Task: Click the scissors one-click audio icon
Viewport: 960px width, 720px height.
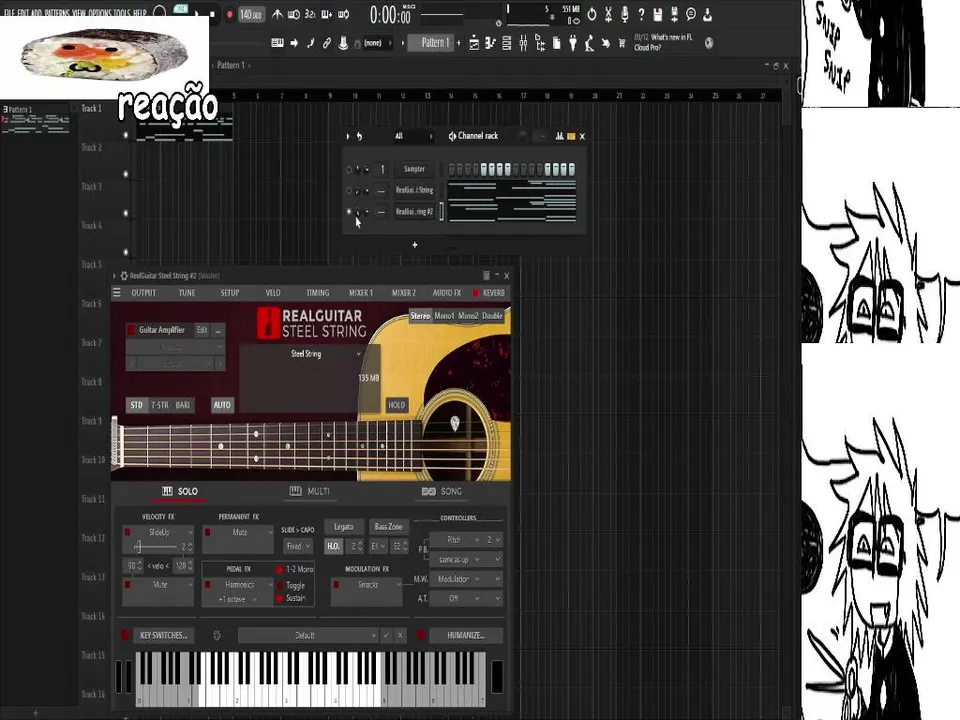Action: [608, 14]
